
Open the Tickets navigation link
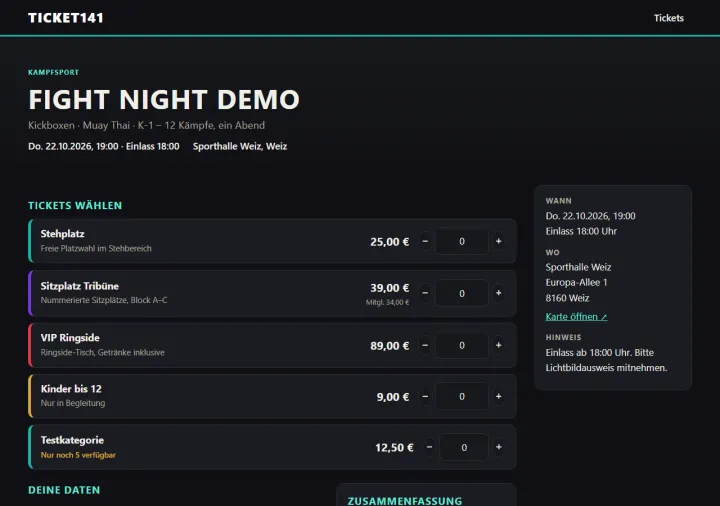[669, 18]
